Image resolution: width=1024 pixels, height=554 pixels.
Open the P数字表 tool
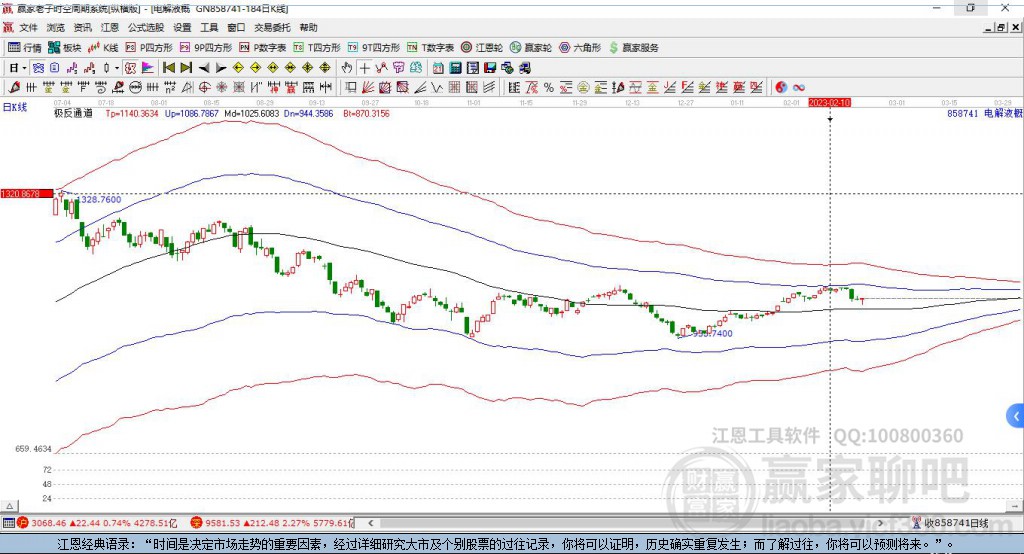[263, 48]
